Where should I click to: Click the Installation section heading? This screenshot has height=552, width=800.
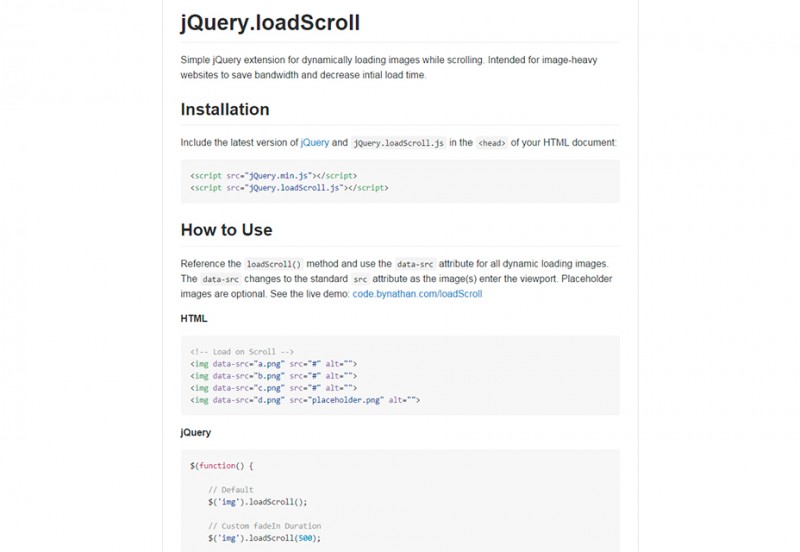click(225, 109)
